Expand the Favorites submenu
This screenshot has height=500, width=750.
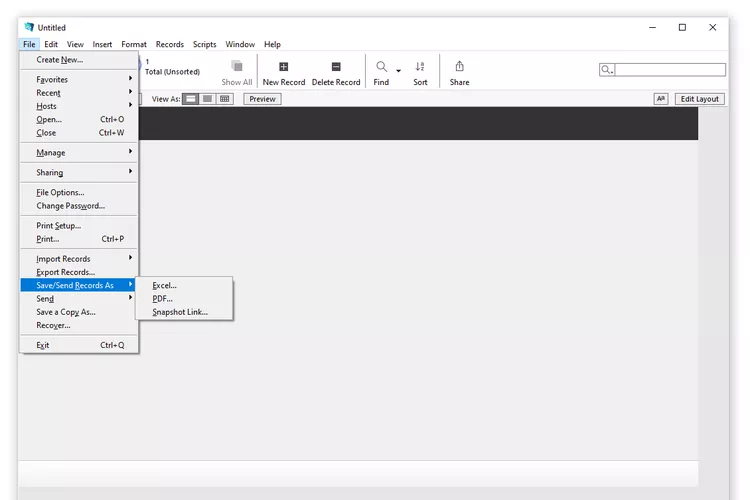(x=79, y=79)
